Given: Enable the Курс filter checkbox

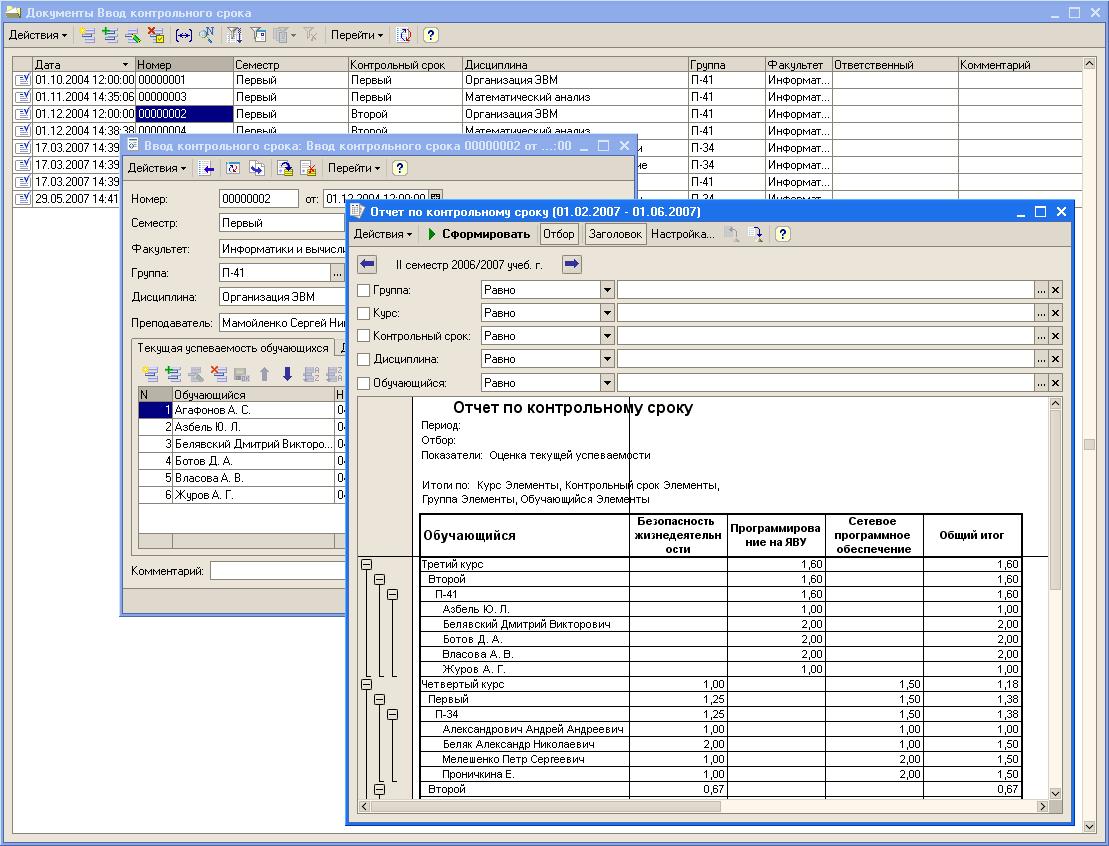Looking at the screenshot, I should point(364,313).
